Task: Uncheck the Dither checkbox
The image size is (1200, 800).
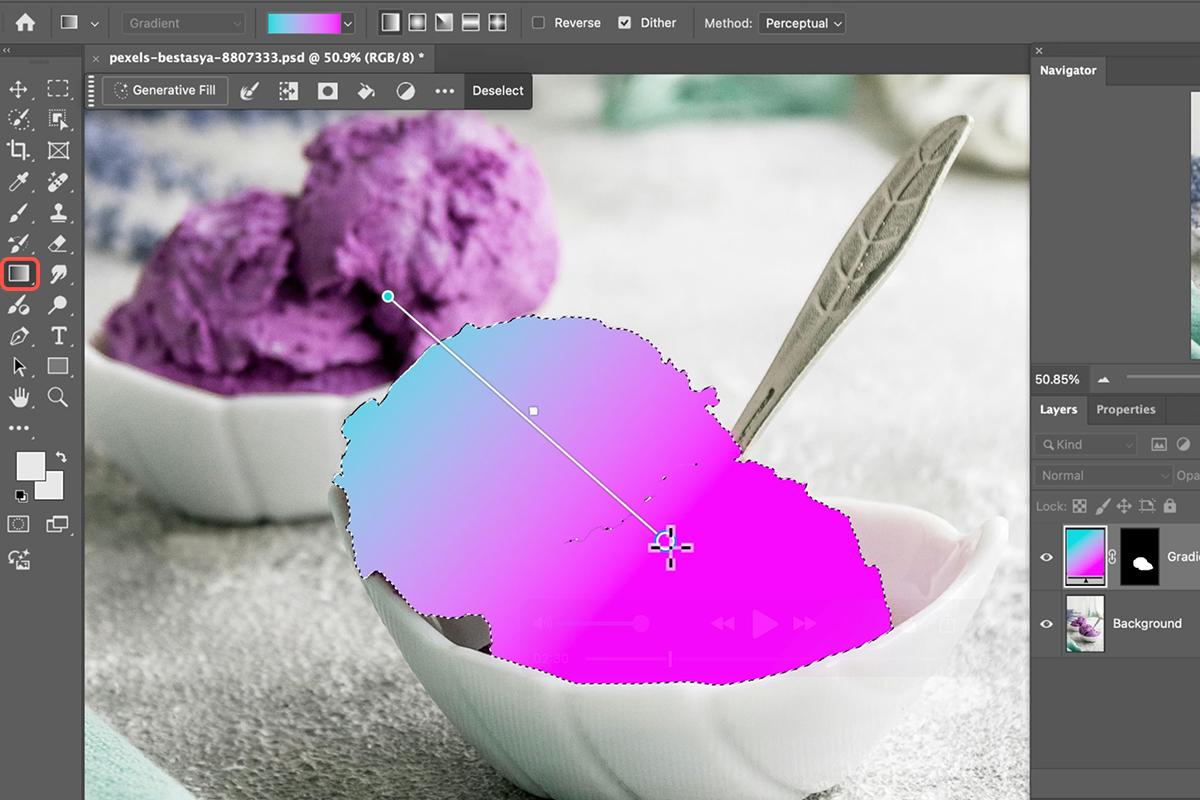Action: pos(625,23)
